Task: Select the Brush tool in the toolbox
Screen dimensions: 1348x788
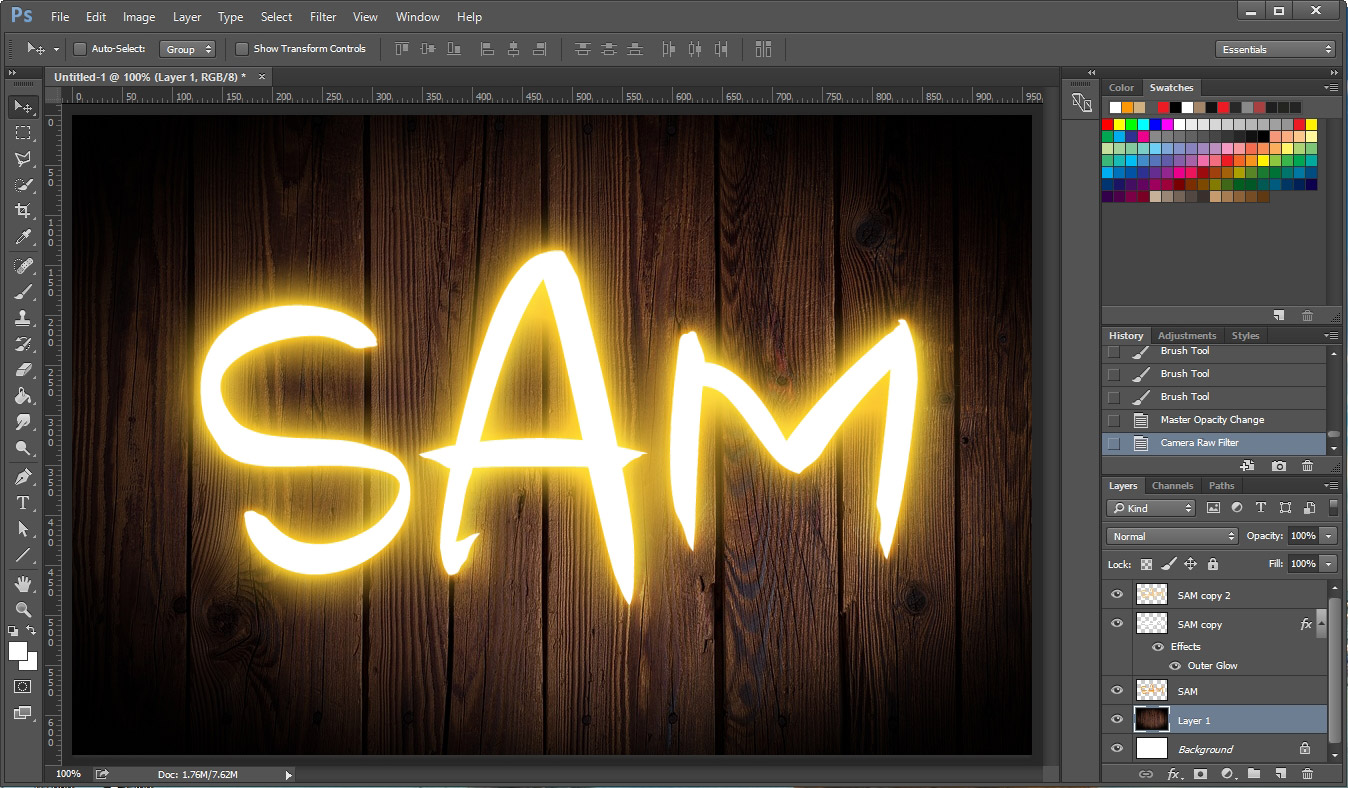Action: (x=23, y=292)
